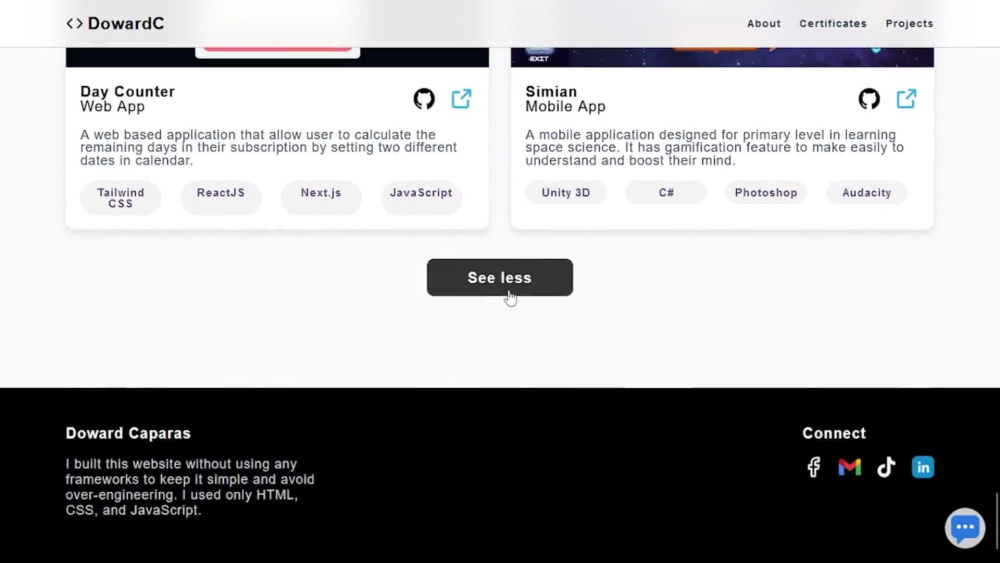Click the footer text about HTML, CSS, JavaScript
Image resolution: width=1000 pixels, height=563 pixels.
[x=190, y=487]
